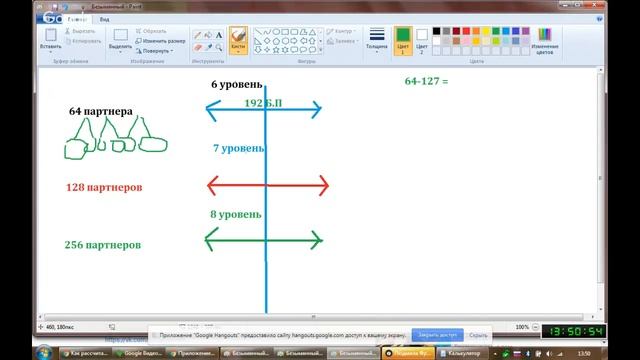640x360 pixels.
Task: Pick the green palette swatch
Action: 496,31
